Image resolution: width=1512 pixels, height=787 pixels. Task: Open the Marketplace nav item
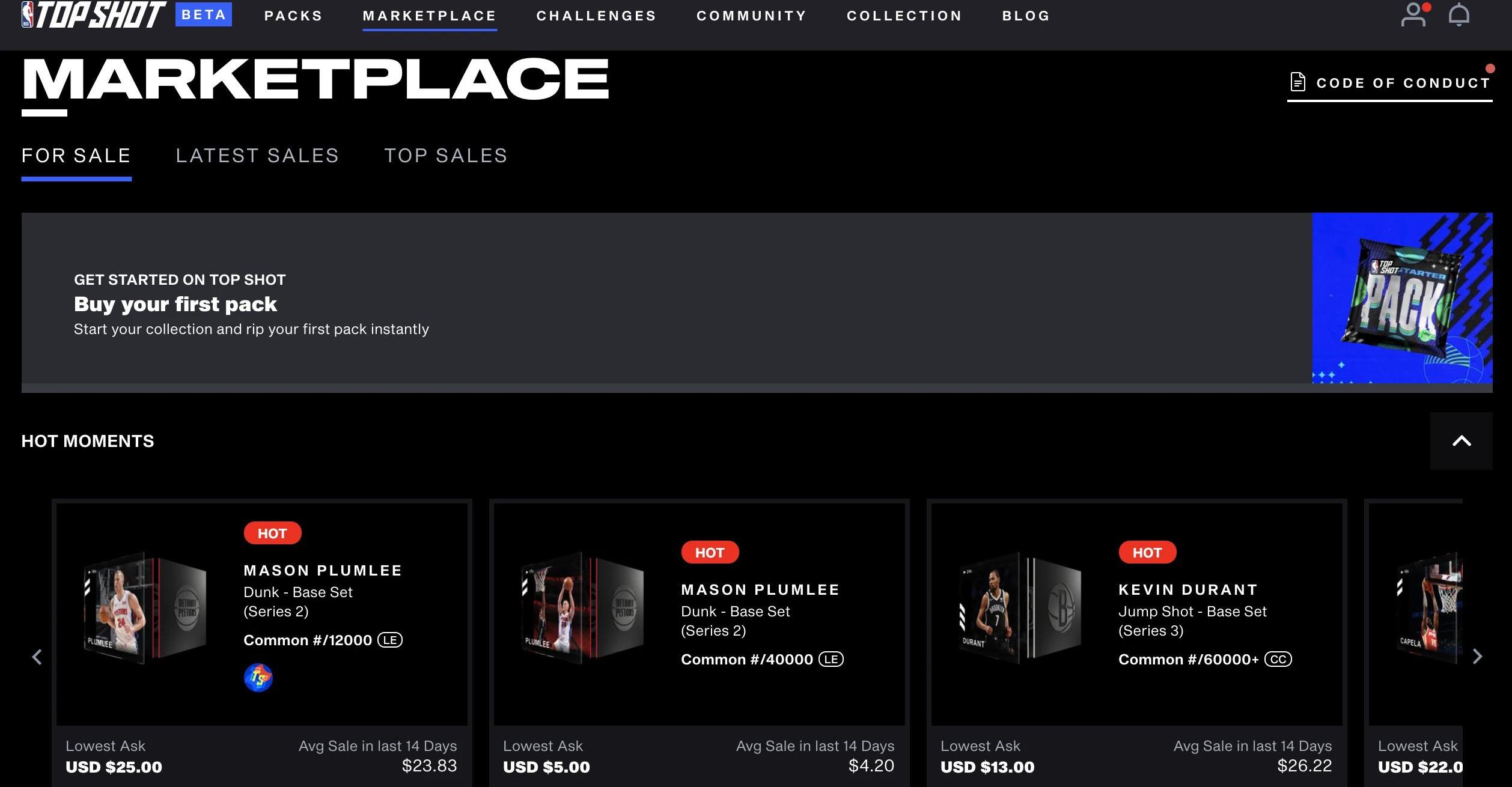tap(430, 16)
